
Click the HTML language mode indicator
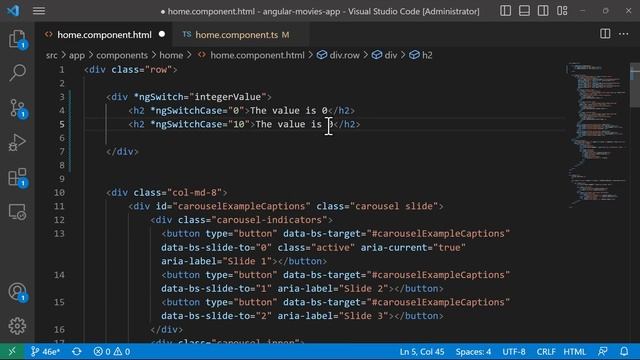575,351
